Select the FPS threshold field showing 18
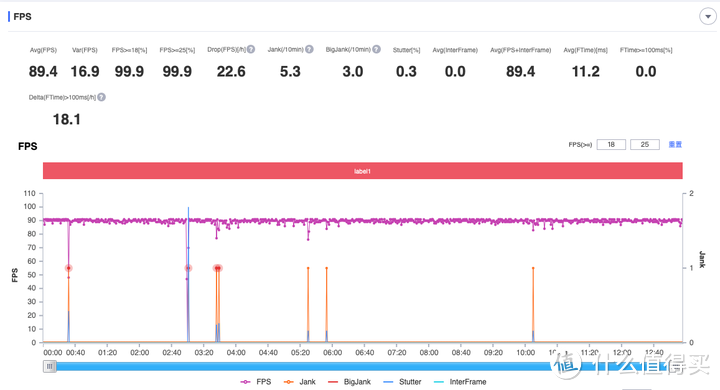Image resolution: width=720 pixels, height=390 pixels. [611, 145]
